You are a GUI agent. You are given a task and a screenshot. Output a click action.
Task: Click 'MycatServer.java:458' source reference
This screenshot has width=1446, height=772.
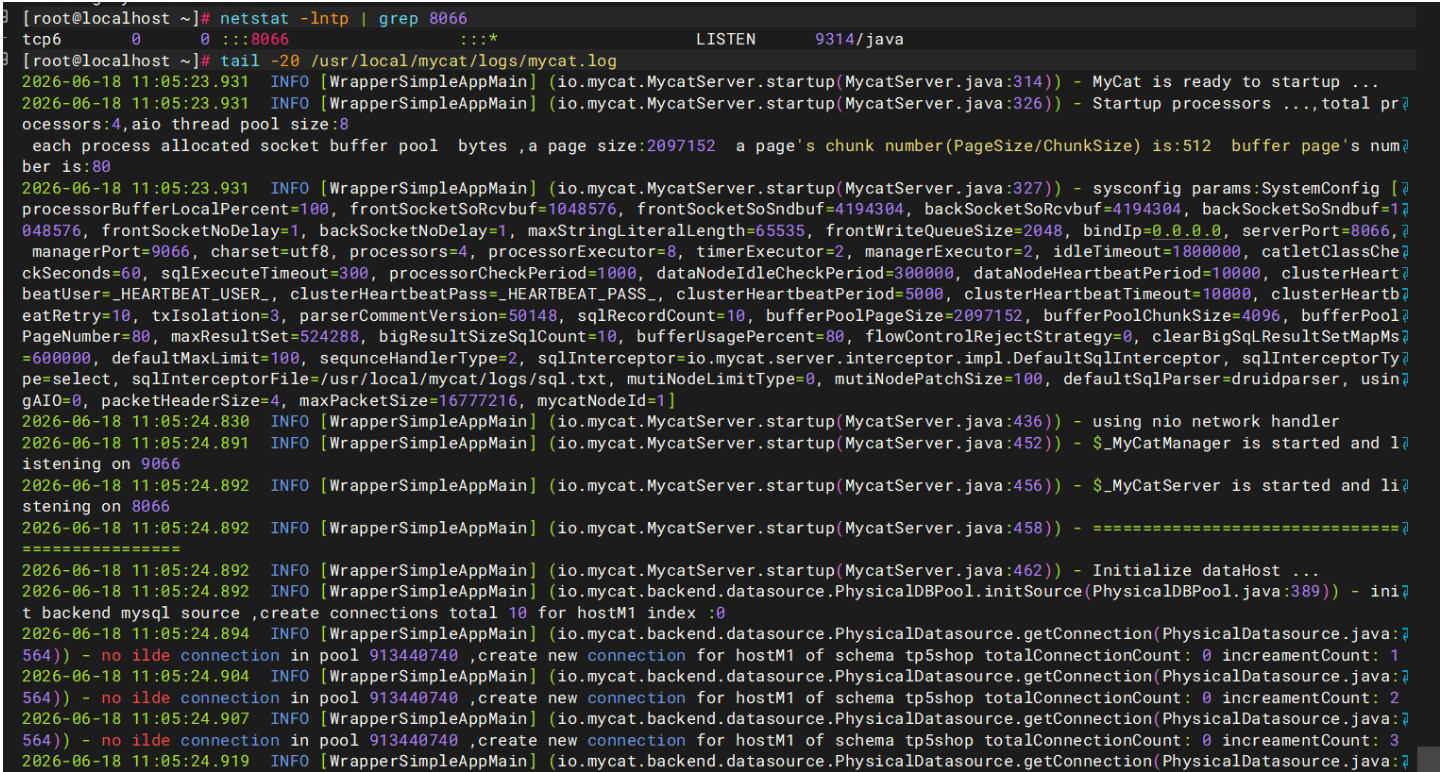(943, 528)
